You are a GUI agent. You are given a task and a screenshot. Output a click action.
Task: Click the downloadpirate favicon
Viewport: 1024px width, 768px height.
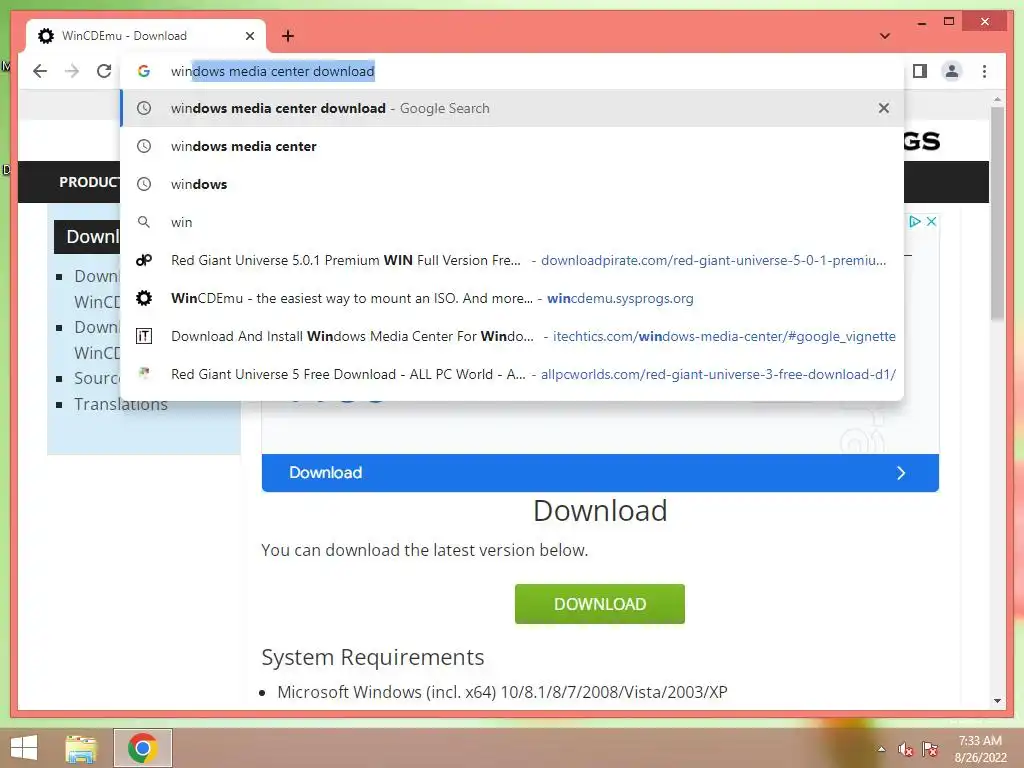[144, 260]
